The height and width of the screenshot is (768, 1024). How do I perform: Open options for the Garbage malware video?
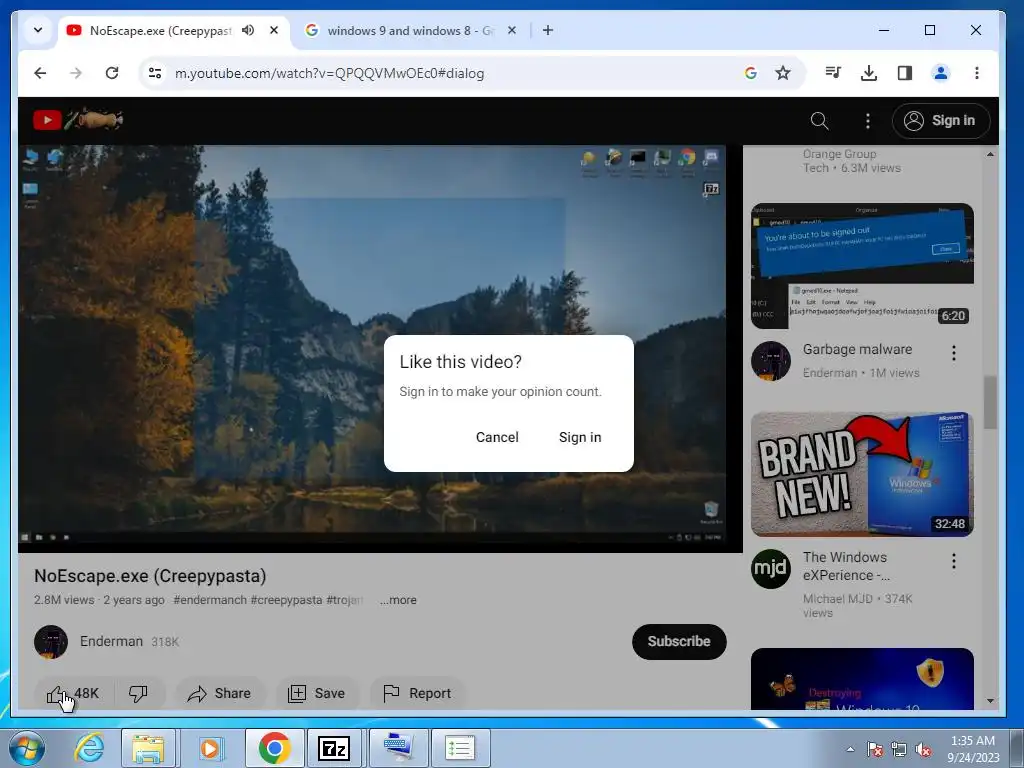[x=953, y=353]
